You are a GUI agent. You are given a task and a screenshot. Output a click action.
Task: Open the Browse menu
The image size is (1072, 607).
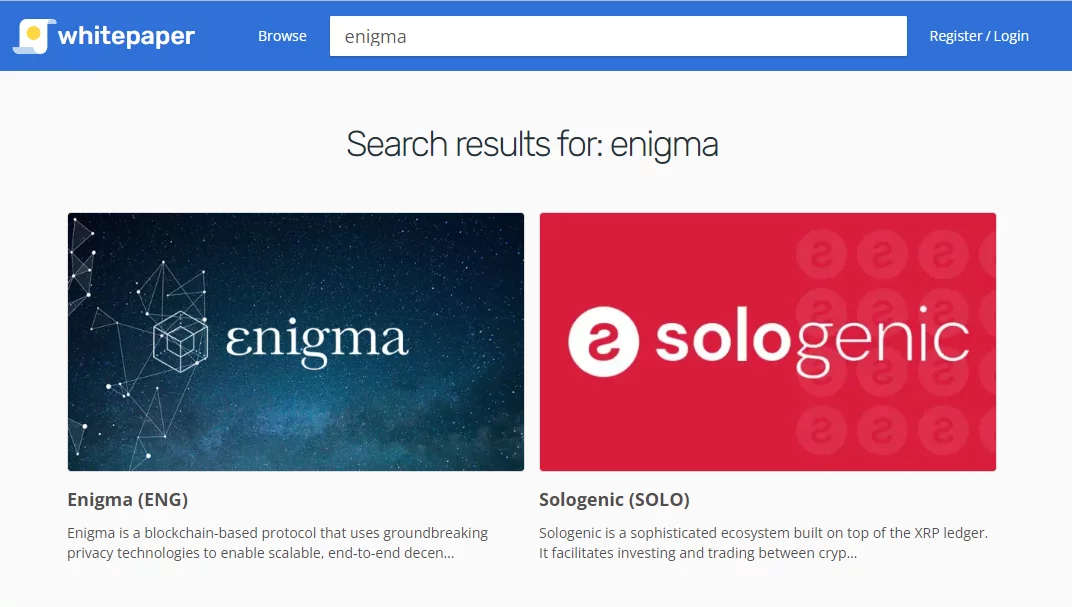coord(282,36)
